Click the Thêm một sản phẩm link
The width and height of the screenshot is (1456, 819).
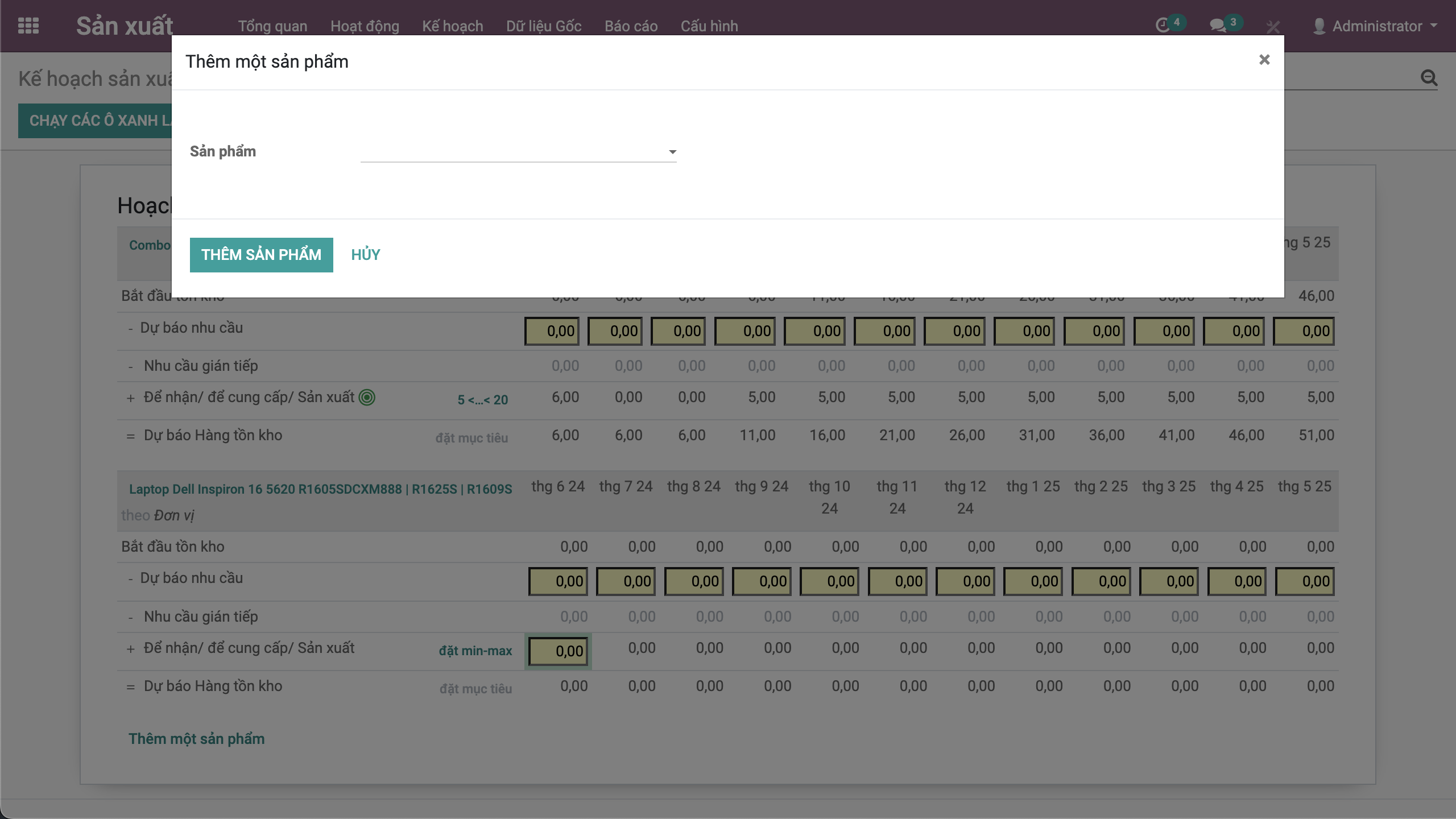196,739
